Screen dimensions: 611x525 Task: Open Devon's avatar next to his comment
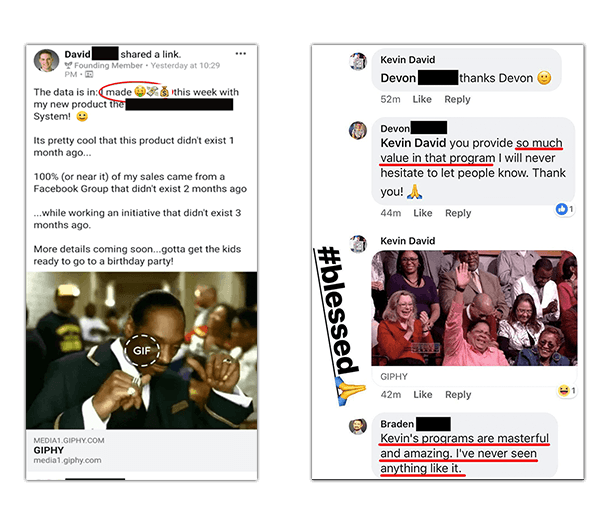[x=358, y=130]
